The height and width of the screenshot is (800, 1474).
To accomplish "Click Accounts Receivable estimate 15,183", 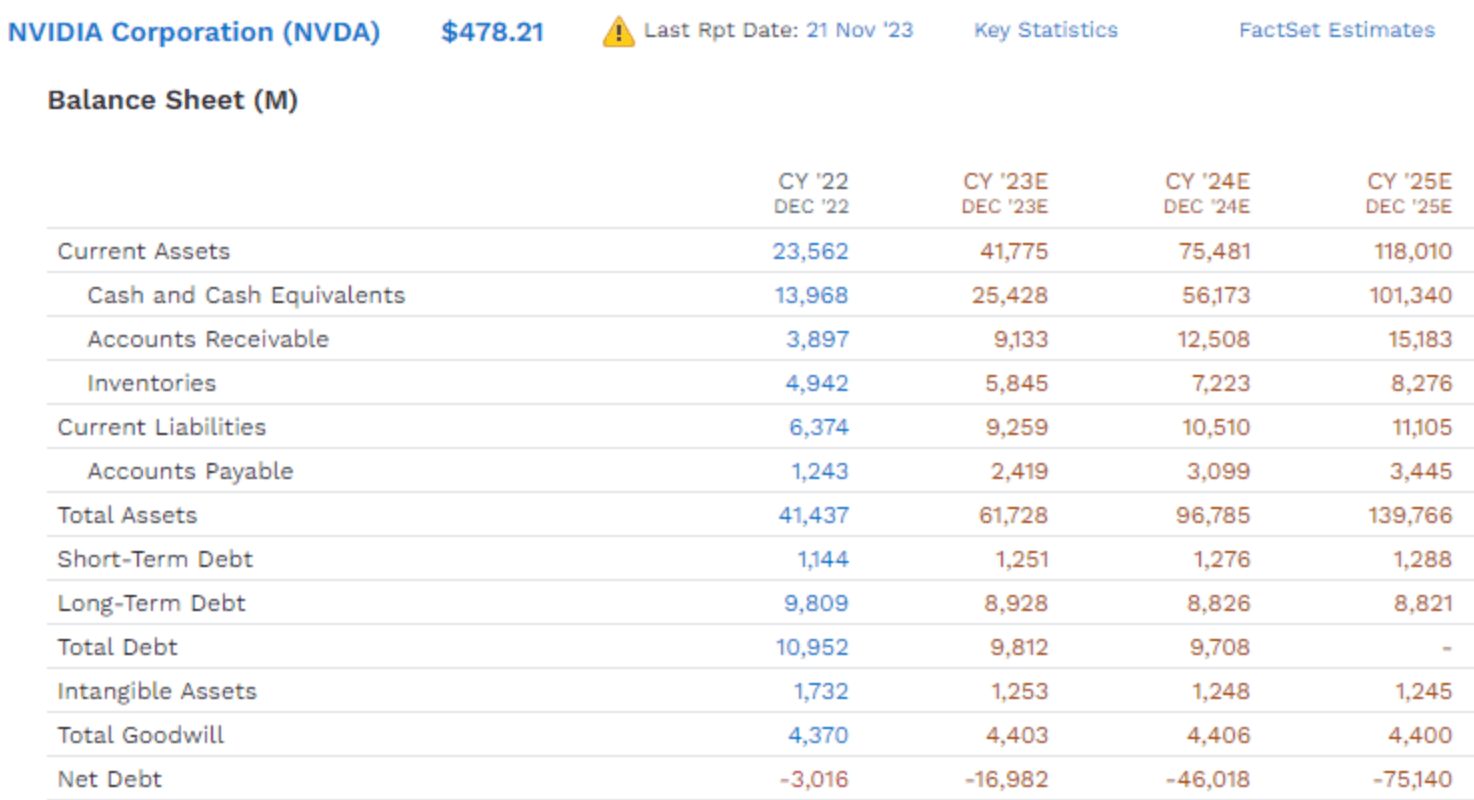I will point(1420,339).
